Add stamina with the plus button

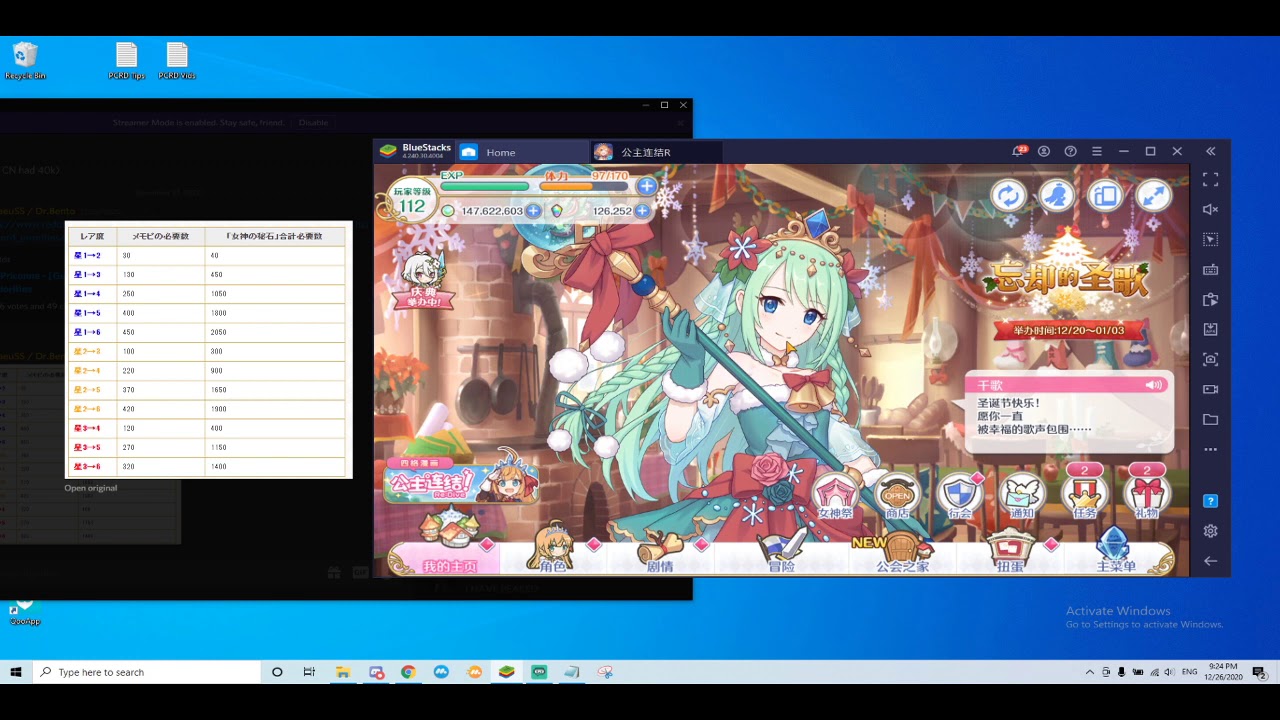point(646,186)
